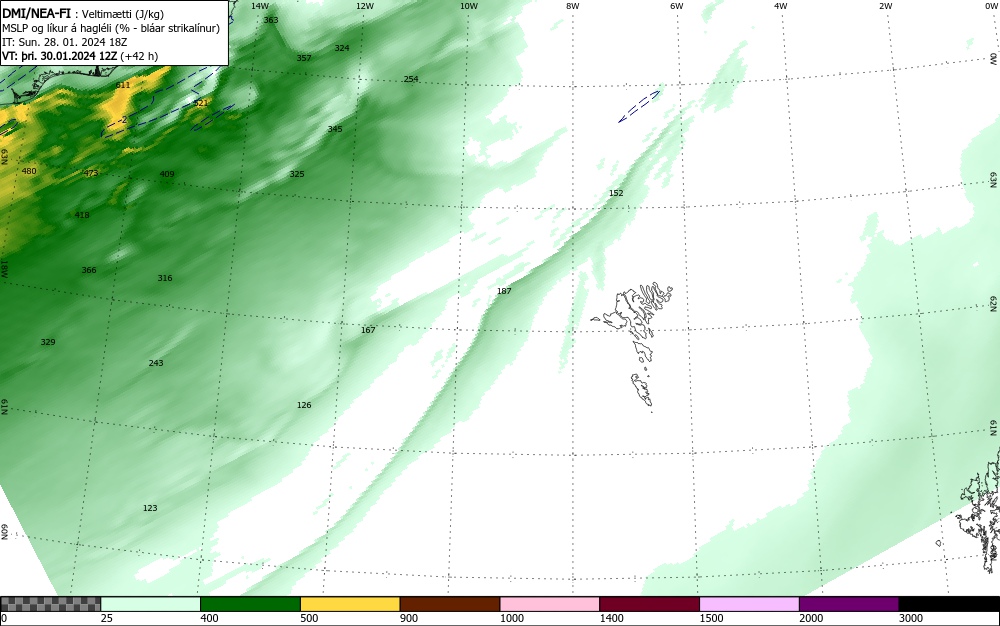Select the pink 1000–1400 legend swatch
1000x626 pixels.
pos(550,604)
